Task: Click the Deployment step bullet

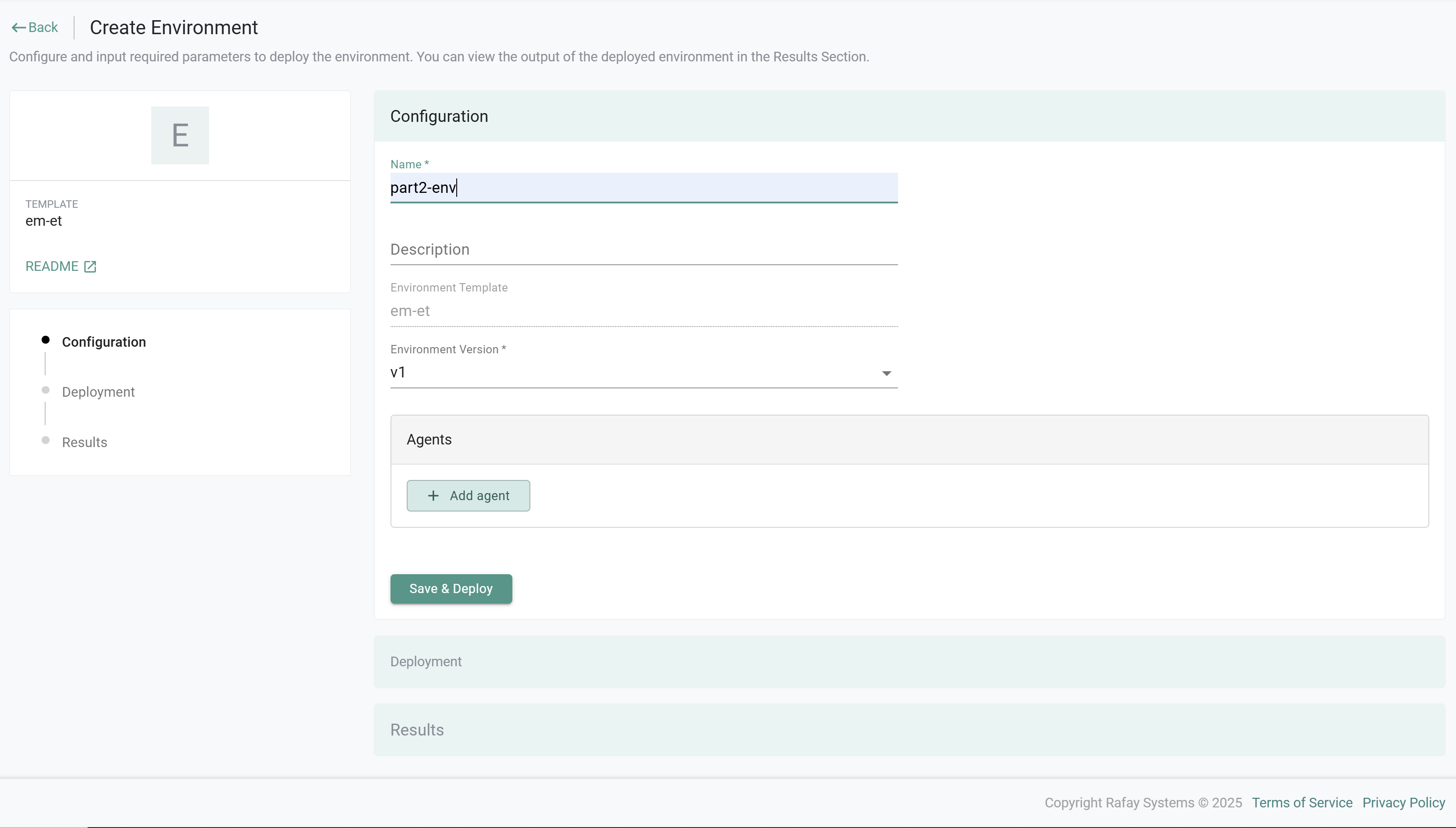Action: [46, 390]
